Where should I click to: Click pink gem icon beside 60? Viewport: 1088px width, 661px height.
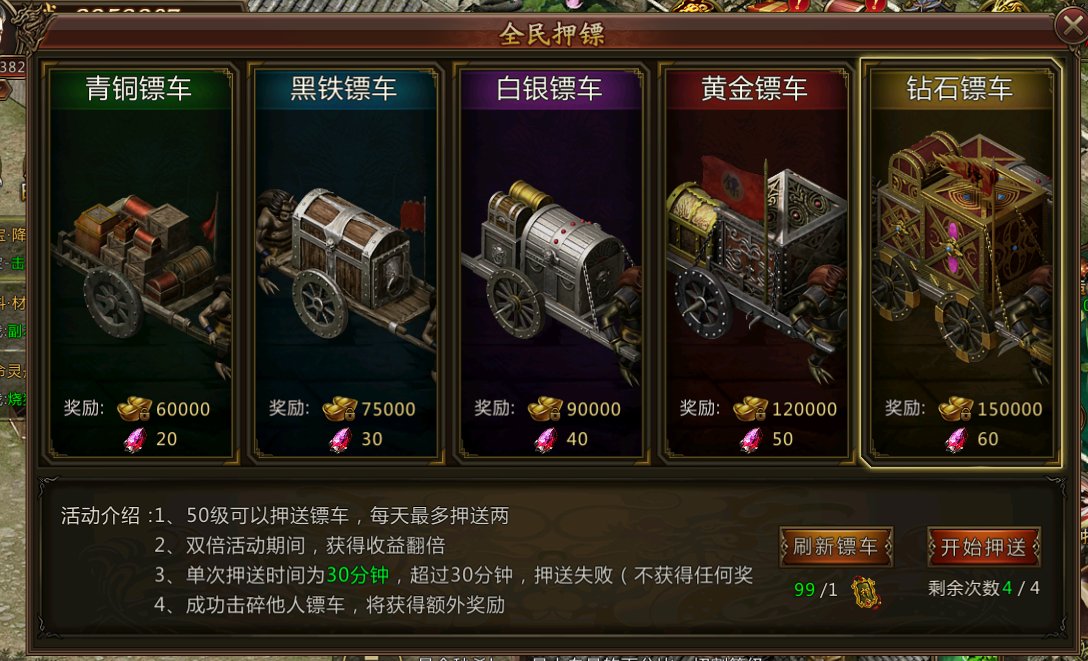[956, 440]
